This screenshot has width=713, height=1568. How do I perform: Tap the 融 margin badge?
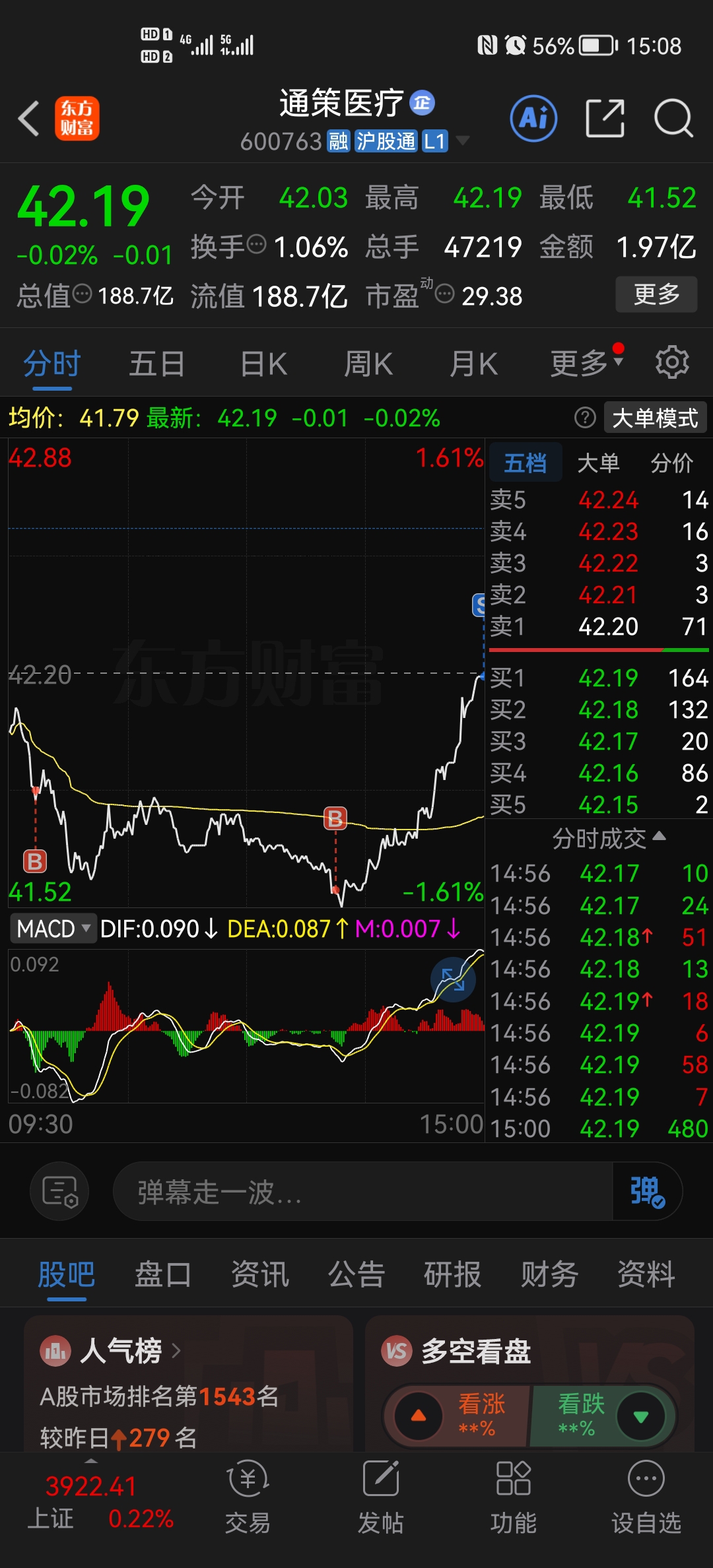click(x=339, y=141)
